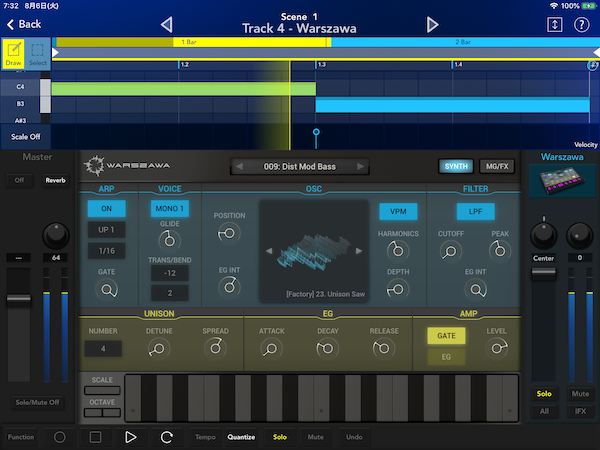Toggle the loop circular arrow
600x450 pixels.
pyautogui.click(x=166, y=437)
